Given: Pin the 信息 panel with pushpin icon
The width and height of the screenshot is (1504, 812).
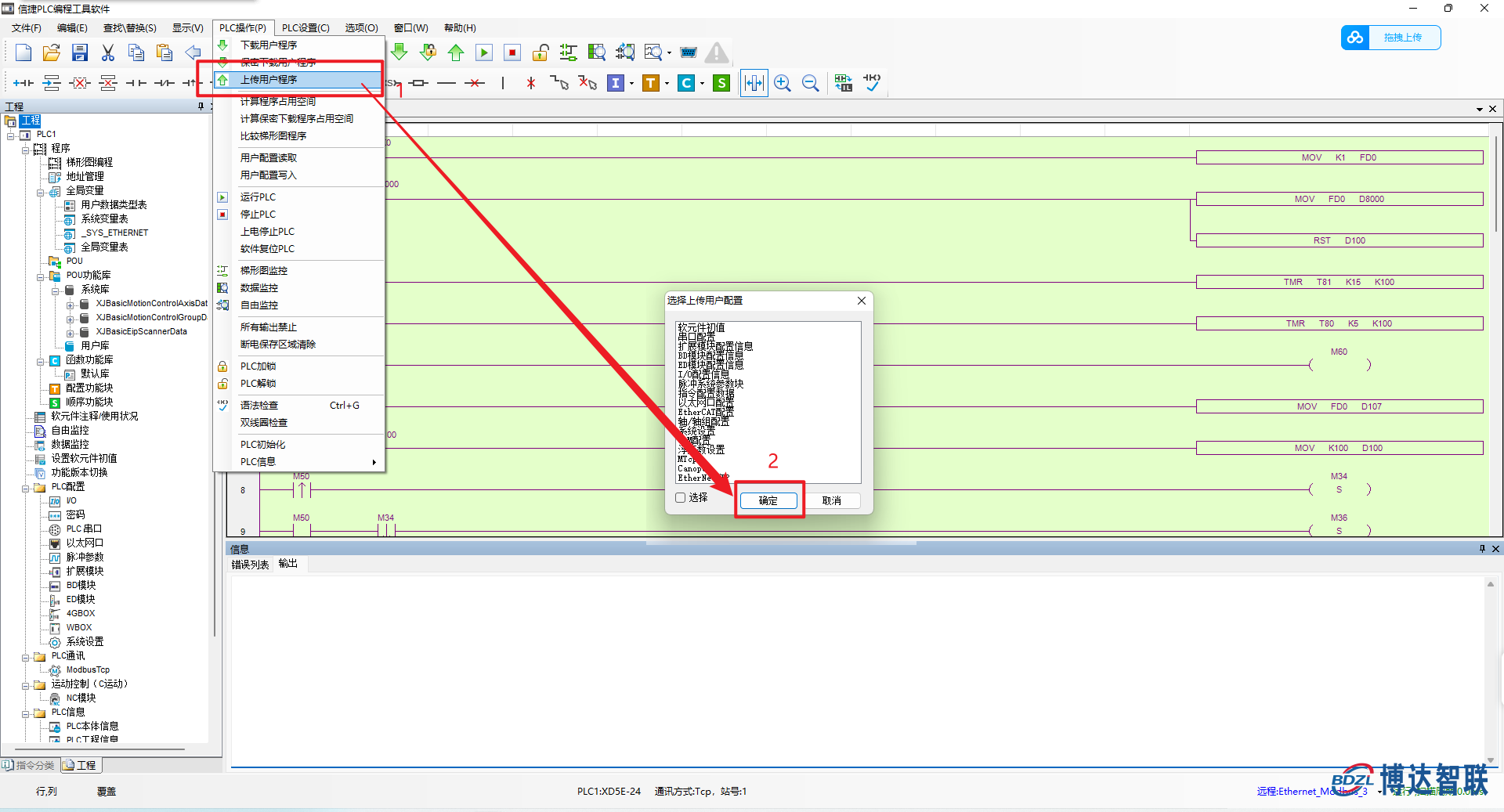Looking at the screenshot, I should (x=1482, y=549).
